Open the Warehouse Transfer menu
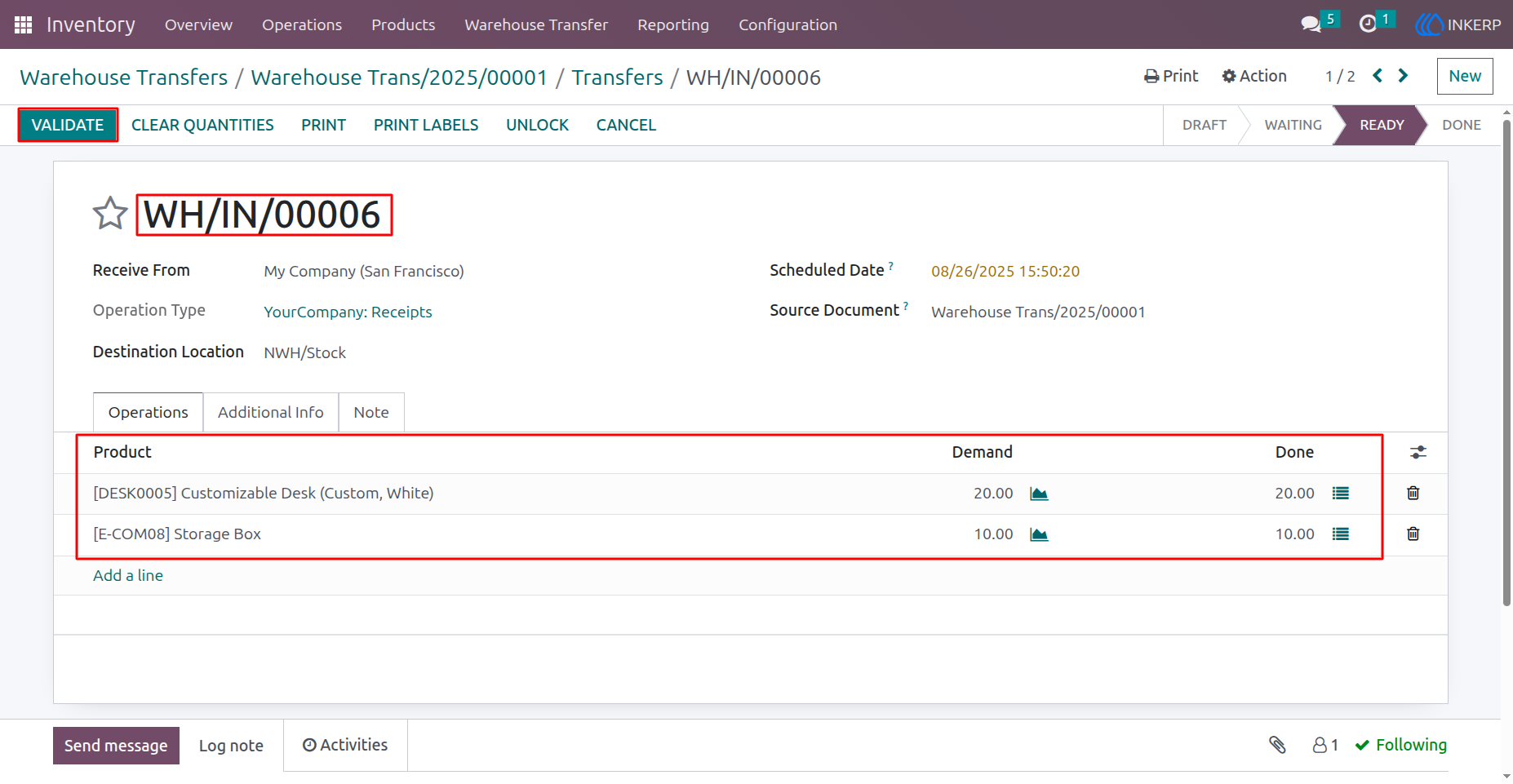The width and height of the screenshot is (1513, 784). (x=536, y=24)
